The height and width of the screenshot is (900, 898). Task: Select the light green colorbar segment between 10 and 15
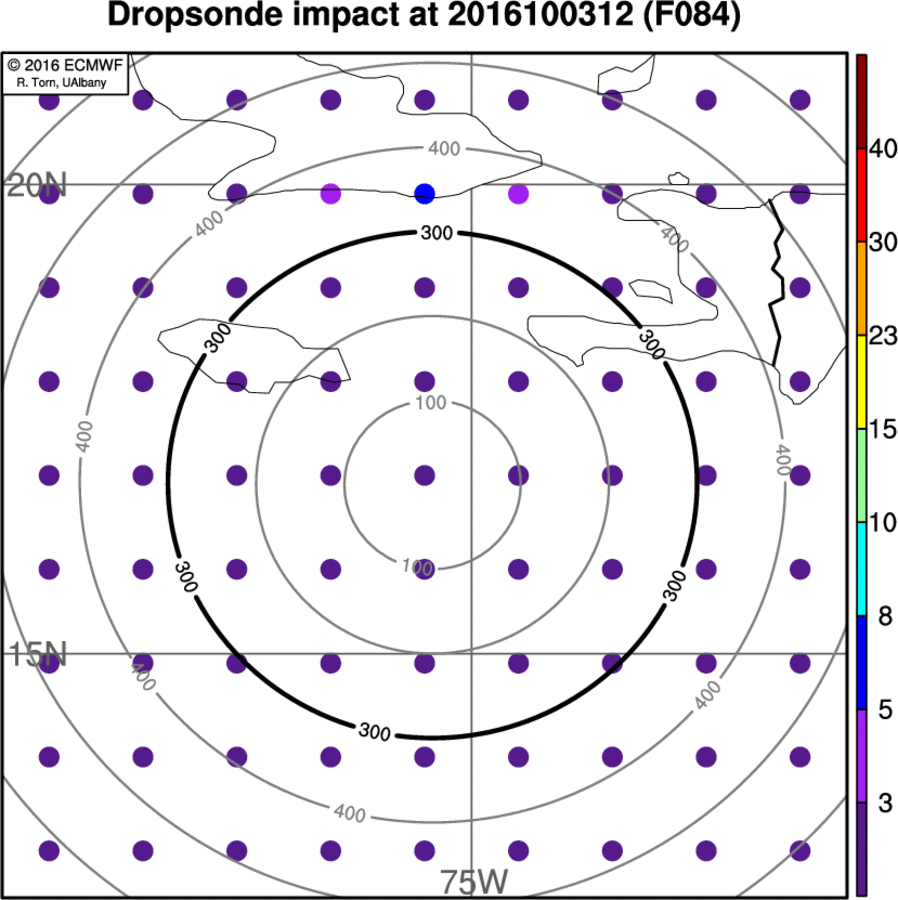point(861,476)
